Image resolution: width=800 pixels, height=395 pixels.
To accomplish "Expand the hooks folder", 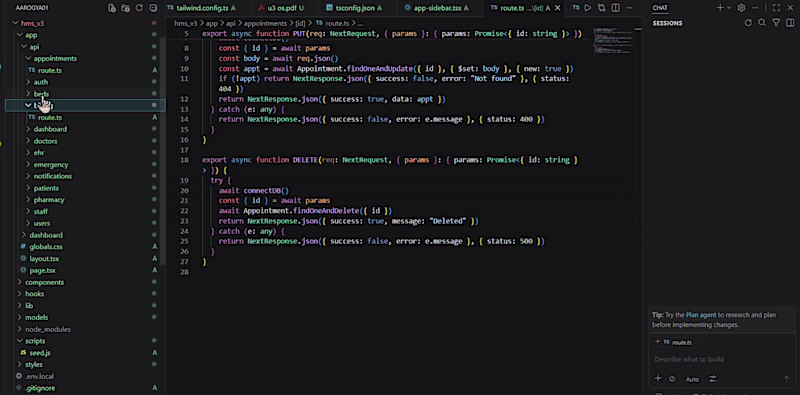I will (x=85, y=294).
